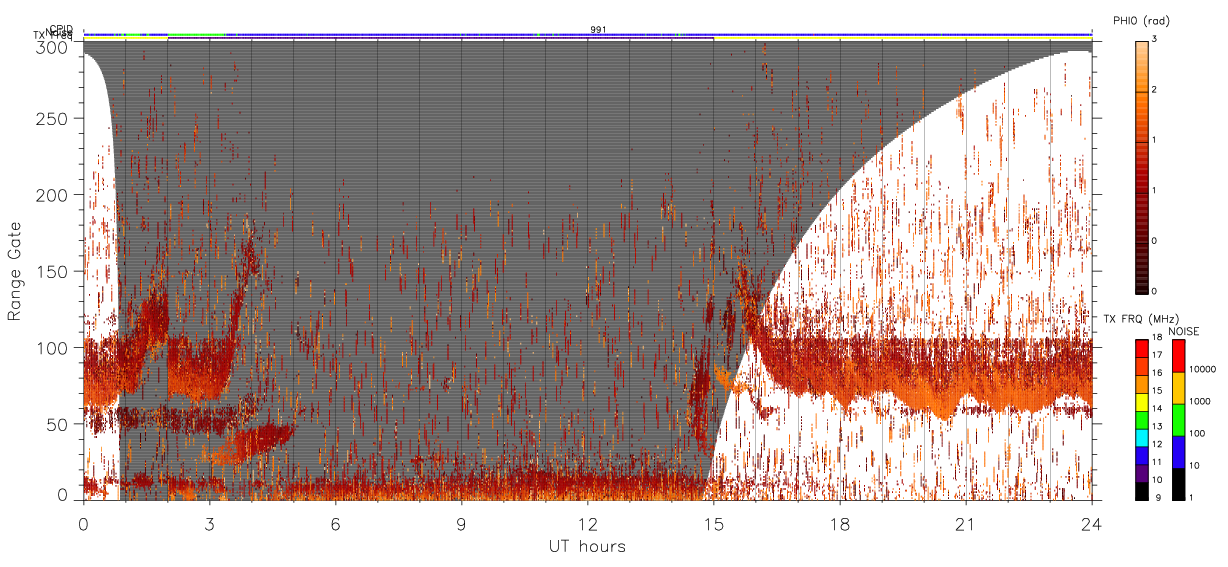The height and width of the screenshot is (567, 1228).
Task: Click the 'PHI0 (rad)' colorbar title
Action: (1141, 21)
